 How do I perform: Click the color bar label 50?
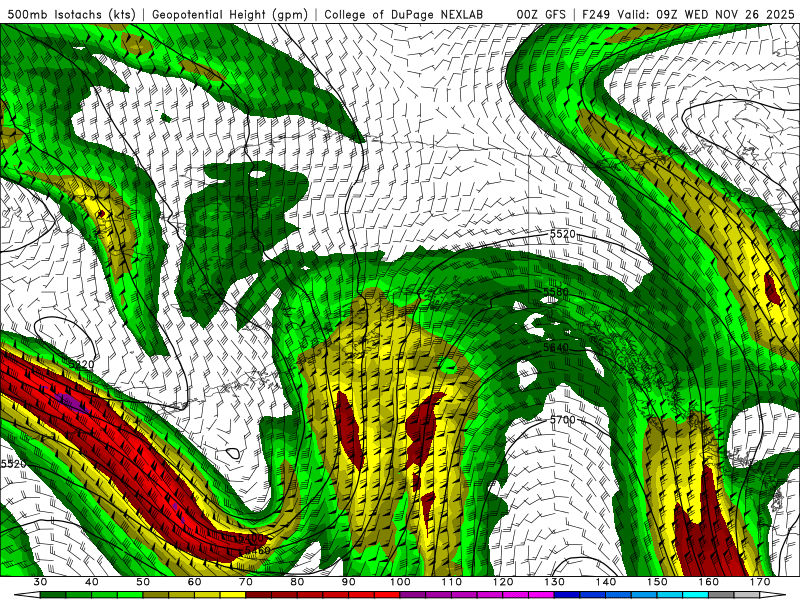click(143, 582)
